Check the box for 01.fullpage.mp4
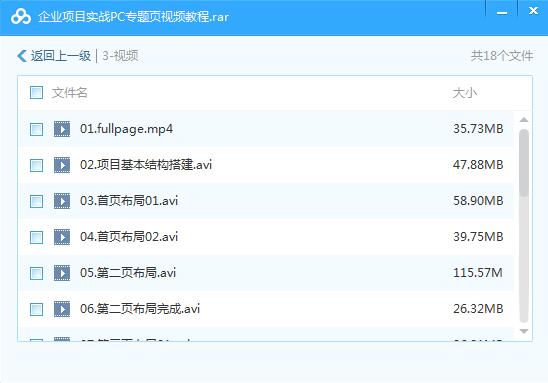 (x=36, y=129)
